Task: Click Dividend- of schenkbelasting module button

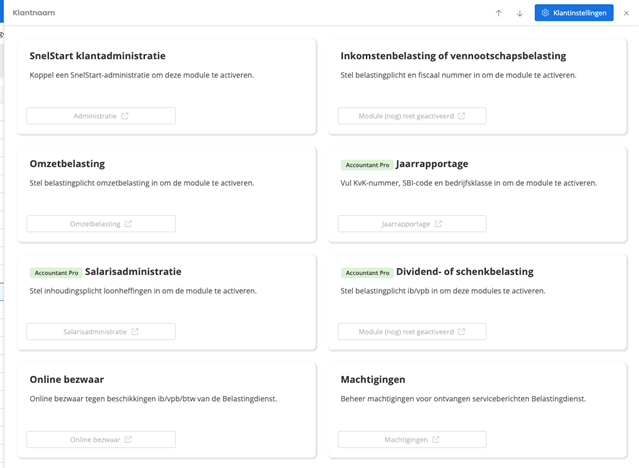Action: (x=412, y=332)
